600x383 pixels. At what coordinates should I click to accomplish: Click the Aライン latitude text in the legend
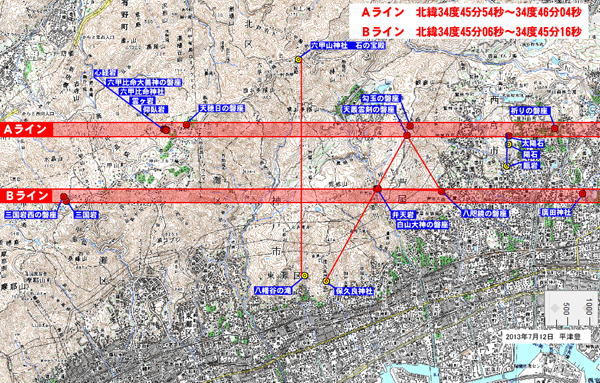pyautogui.click(x=471, y=13)
